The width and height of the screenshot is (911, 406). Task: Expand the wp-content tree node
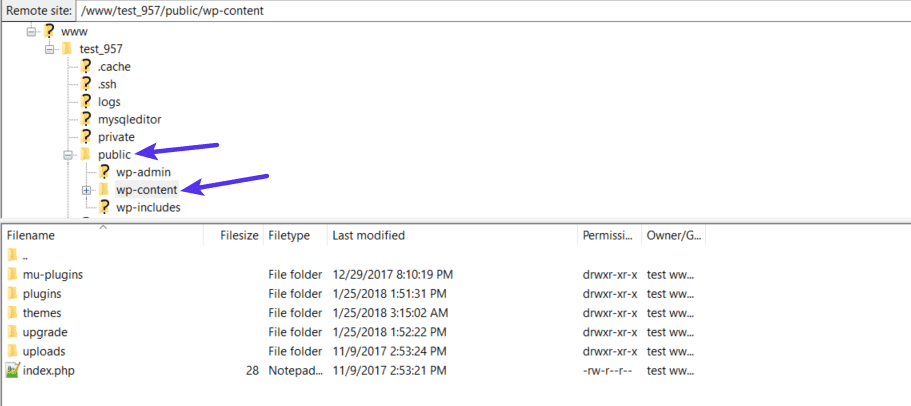pos(86,190)
